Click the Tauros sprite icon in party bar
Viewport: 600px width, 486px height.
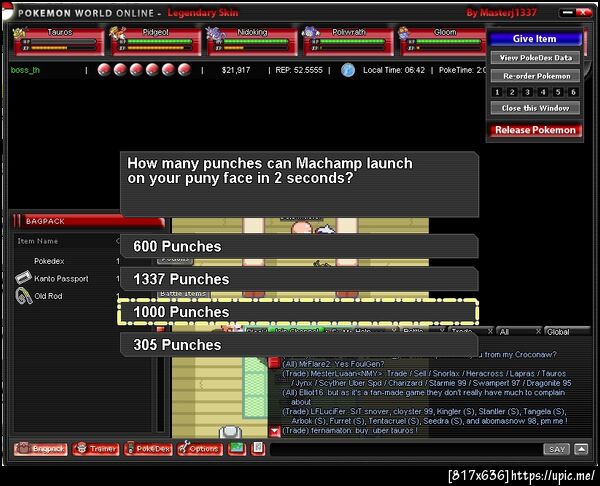pyautogui.click(x=19, y=33)
